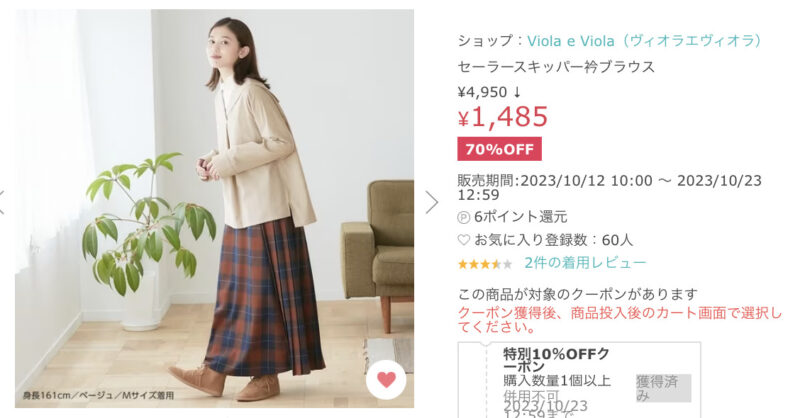The height and width of the screenshot is (418, 800).
Task: Click the 獲得済み coupon button
Action: pos(663,388)
